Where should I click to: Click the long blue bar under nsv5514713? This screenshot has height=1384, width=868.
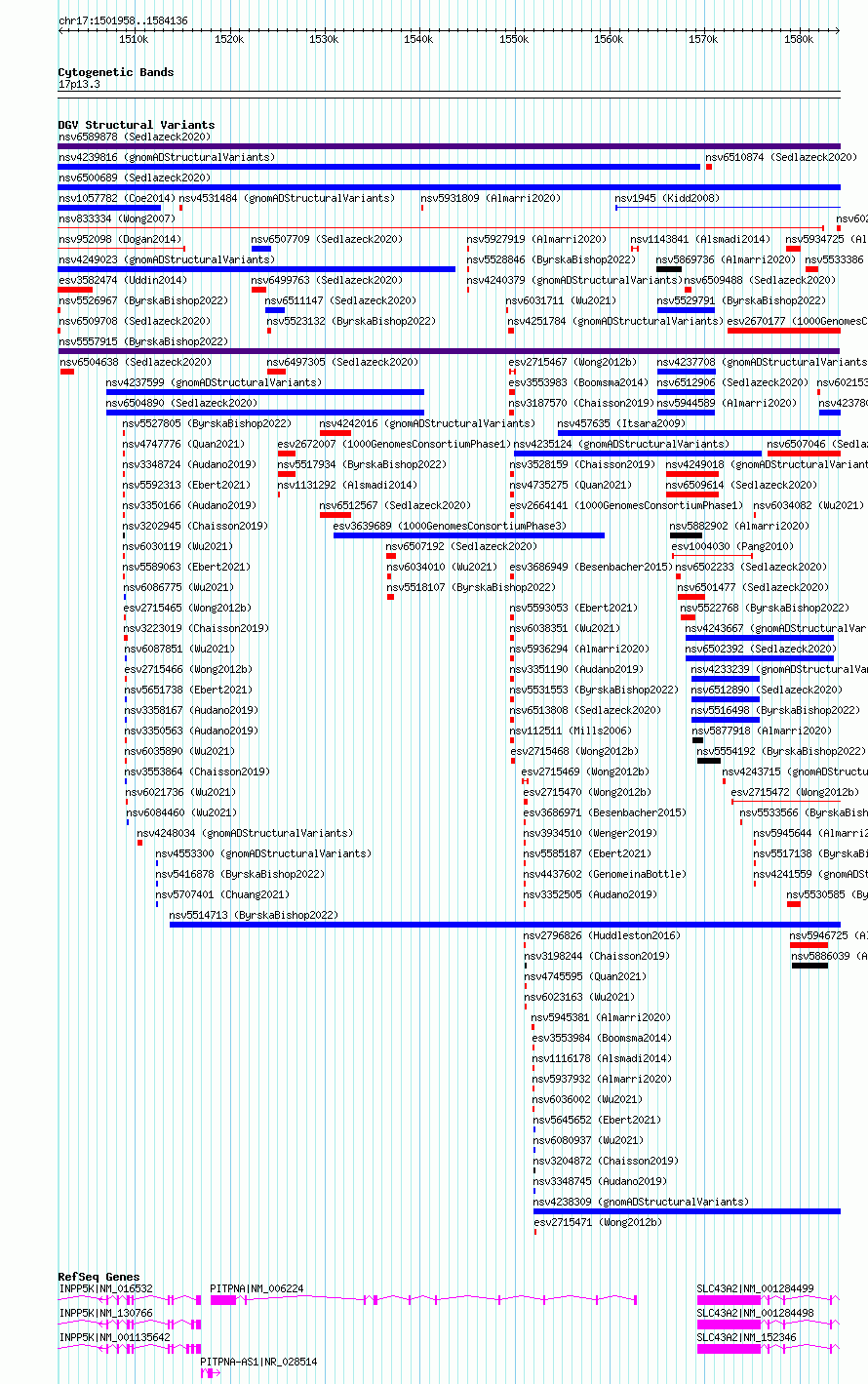[x=505, y=925]
